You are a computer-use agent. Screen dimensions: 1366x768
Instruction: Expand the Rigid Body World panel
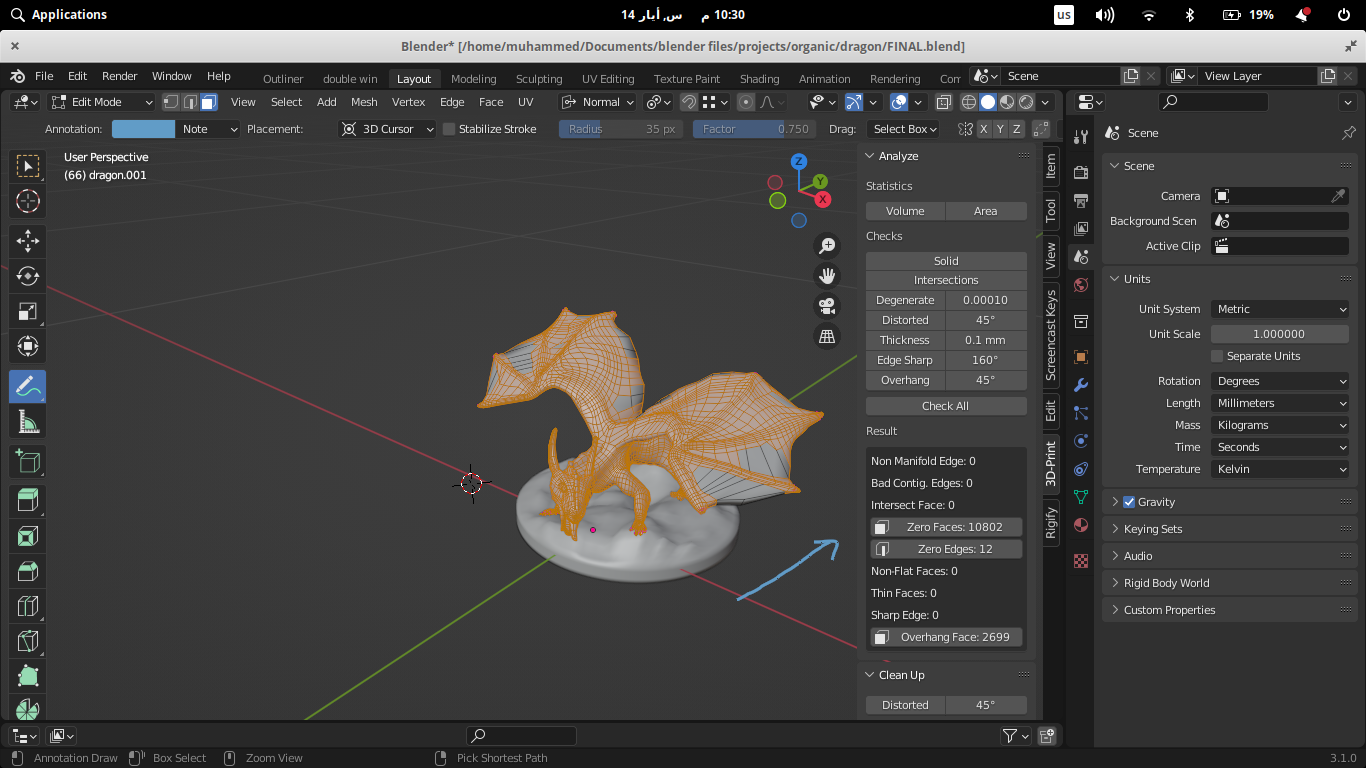pos(1166,583)
